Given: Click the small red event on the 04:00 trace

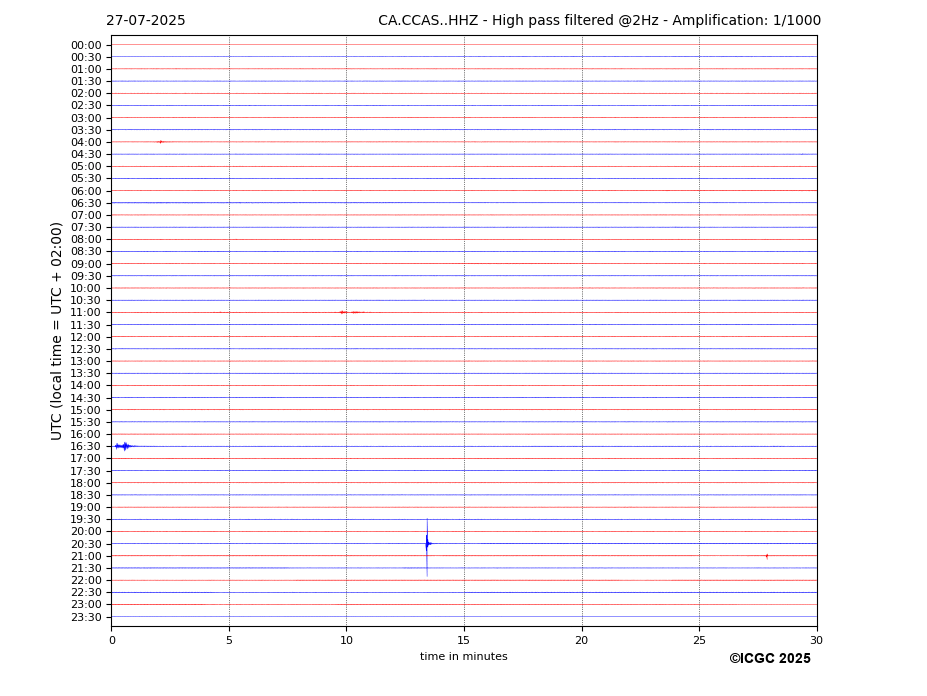Looking at the screenshot, I should coord(160,142).
